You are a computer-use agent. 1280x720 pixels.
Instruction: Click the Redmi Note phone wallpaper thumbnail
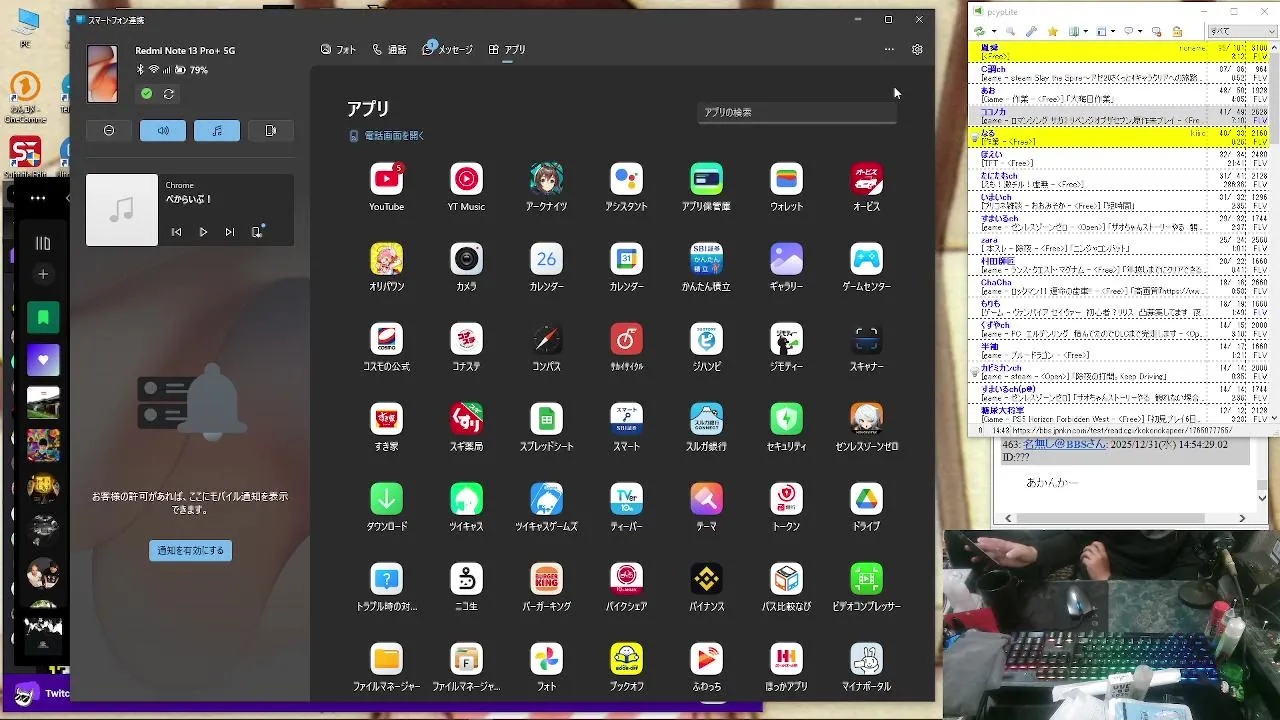point(102,73)
